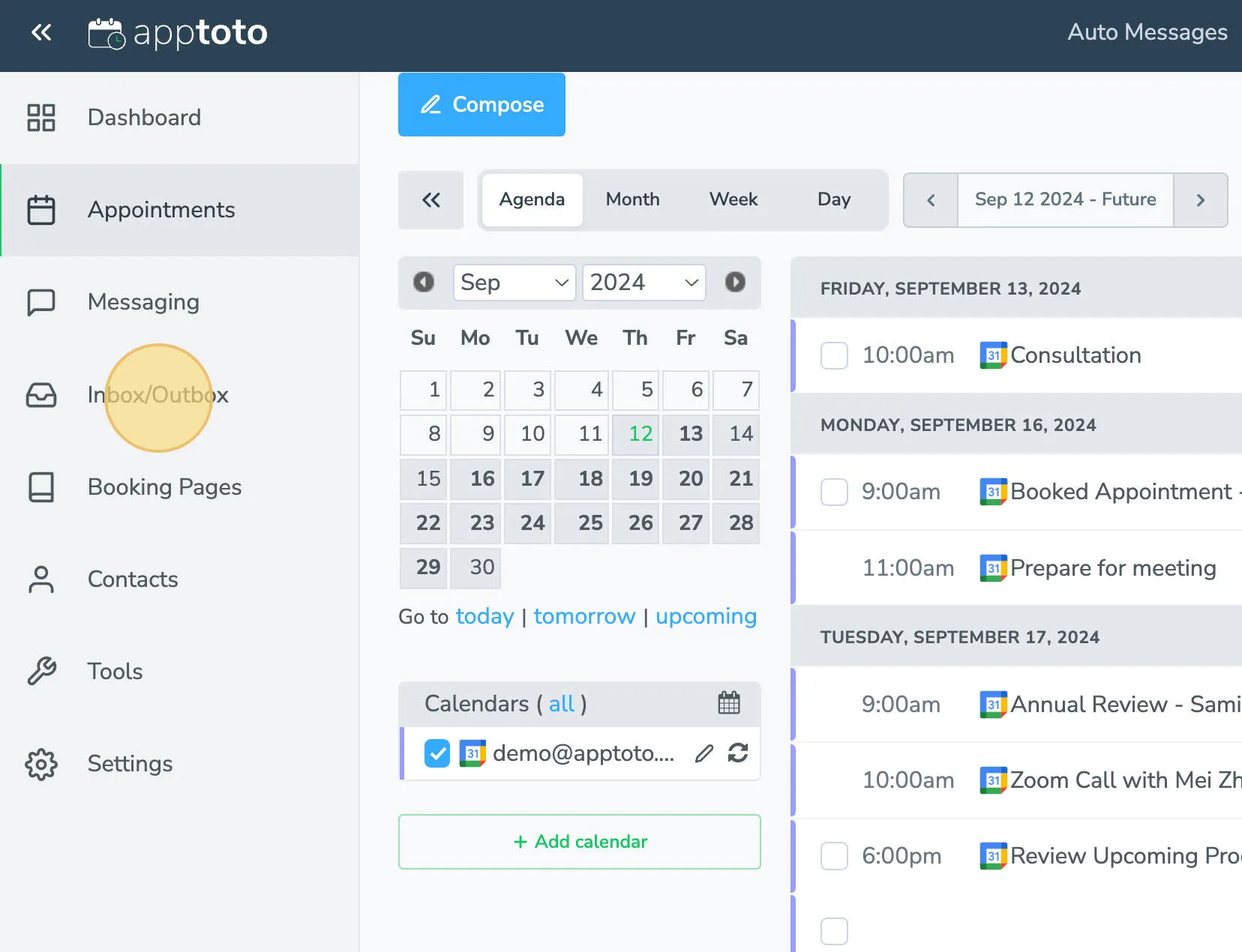This screenshot has height=952, width=1242.
Task: Advance to next month with circular arrow
Action: coord(736,283)
